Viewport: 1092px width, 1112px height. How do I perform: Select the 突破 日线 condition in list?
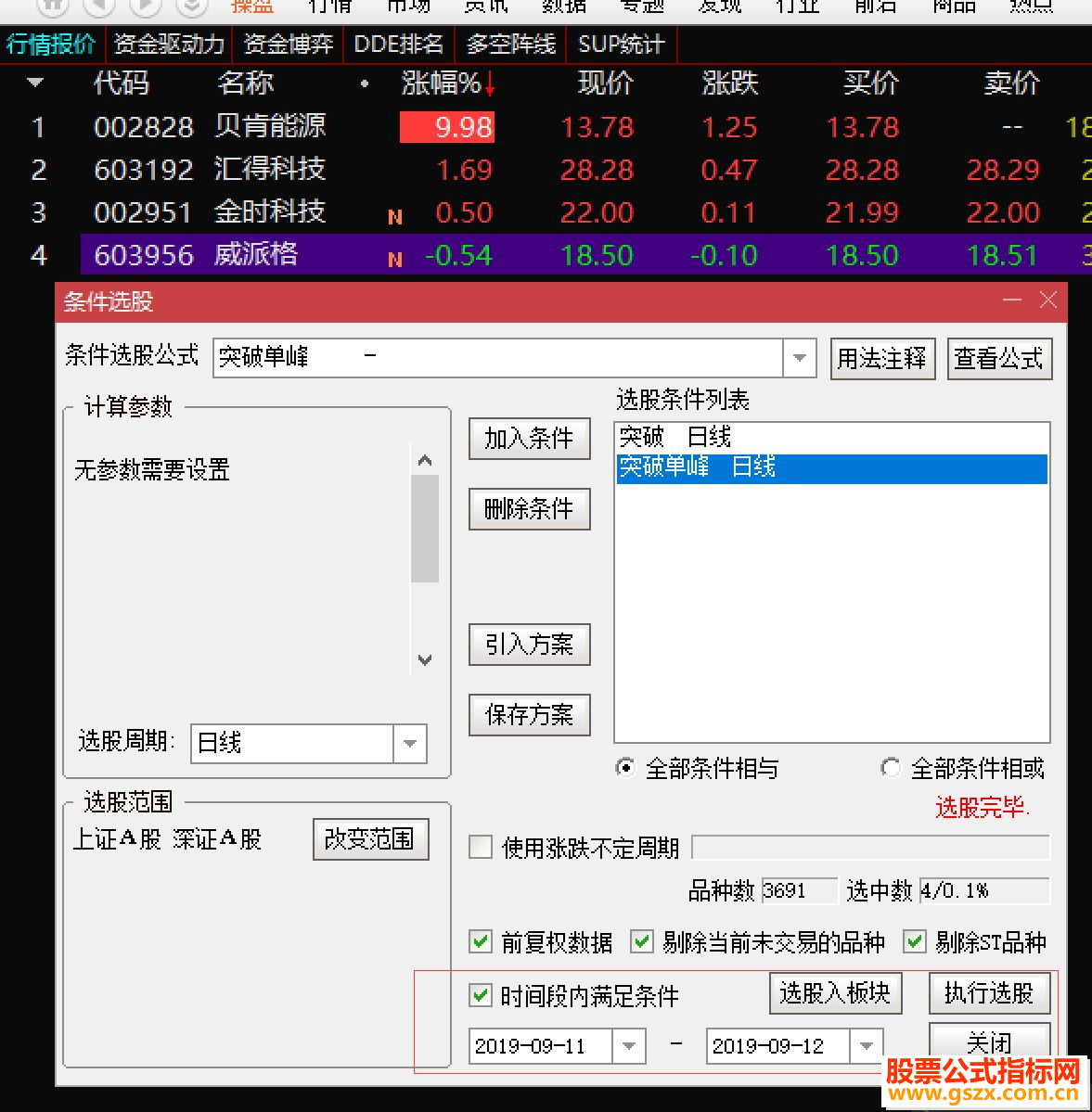(831, 438)
